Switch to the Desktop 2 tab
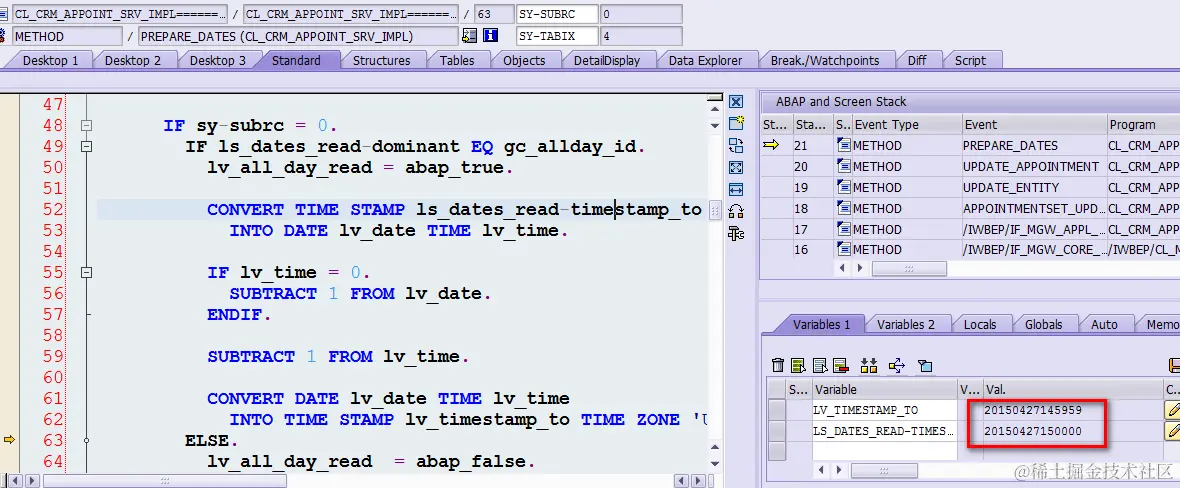 132,60
